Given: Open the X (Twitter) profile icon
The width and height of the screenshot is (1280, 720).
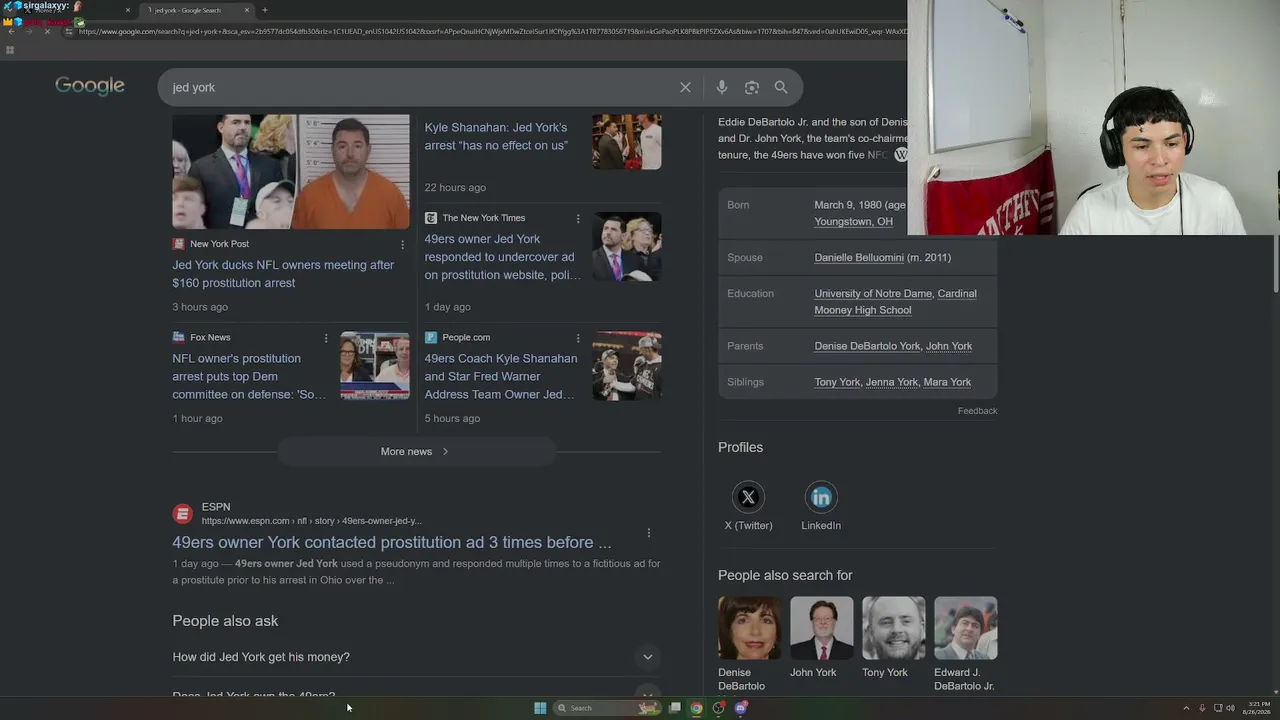Looking at the screenshot, I should (x=748, y=497).
